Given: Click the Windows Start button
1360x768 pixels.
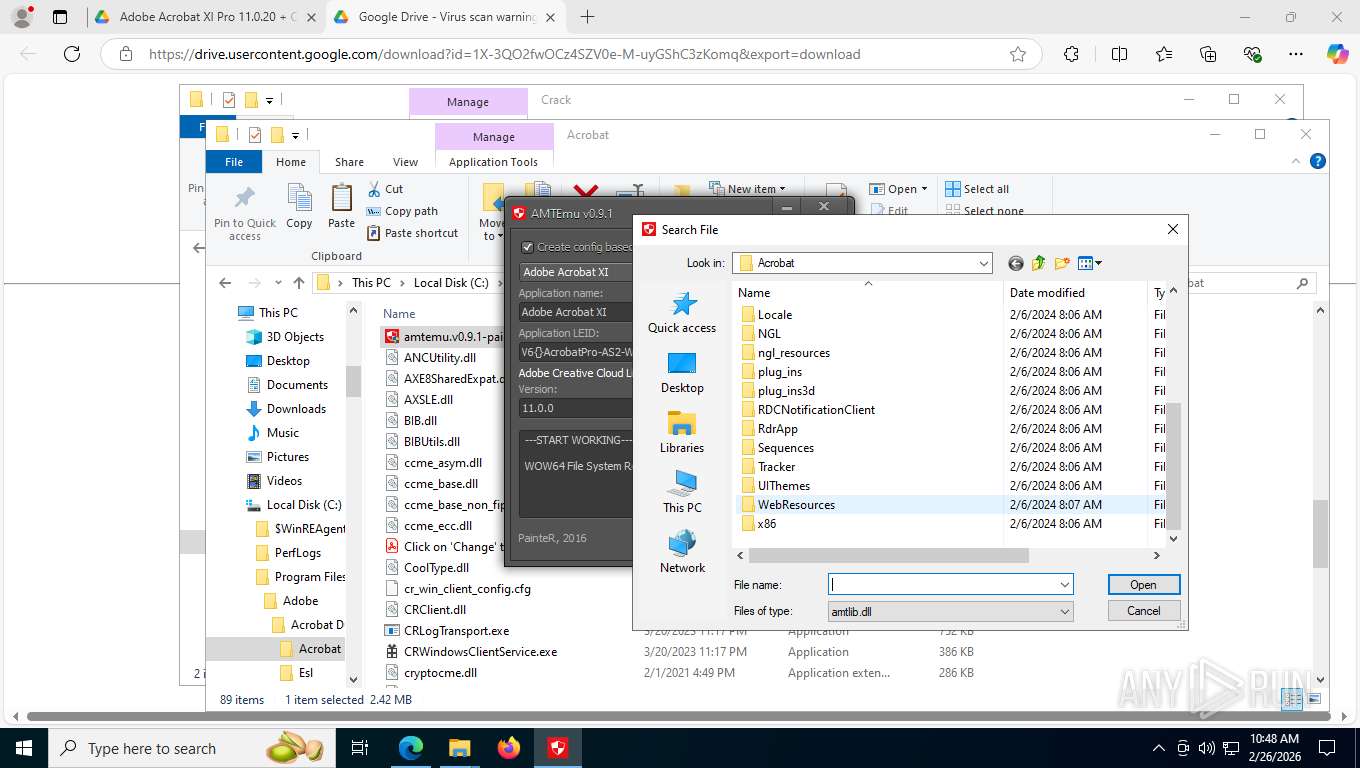Looking at the screenshot, I should (23, 748).
